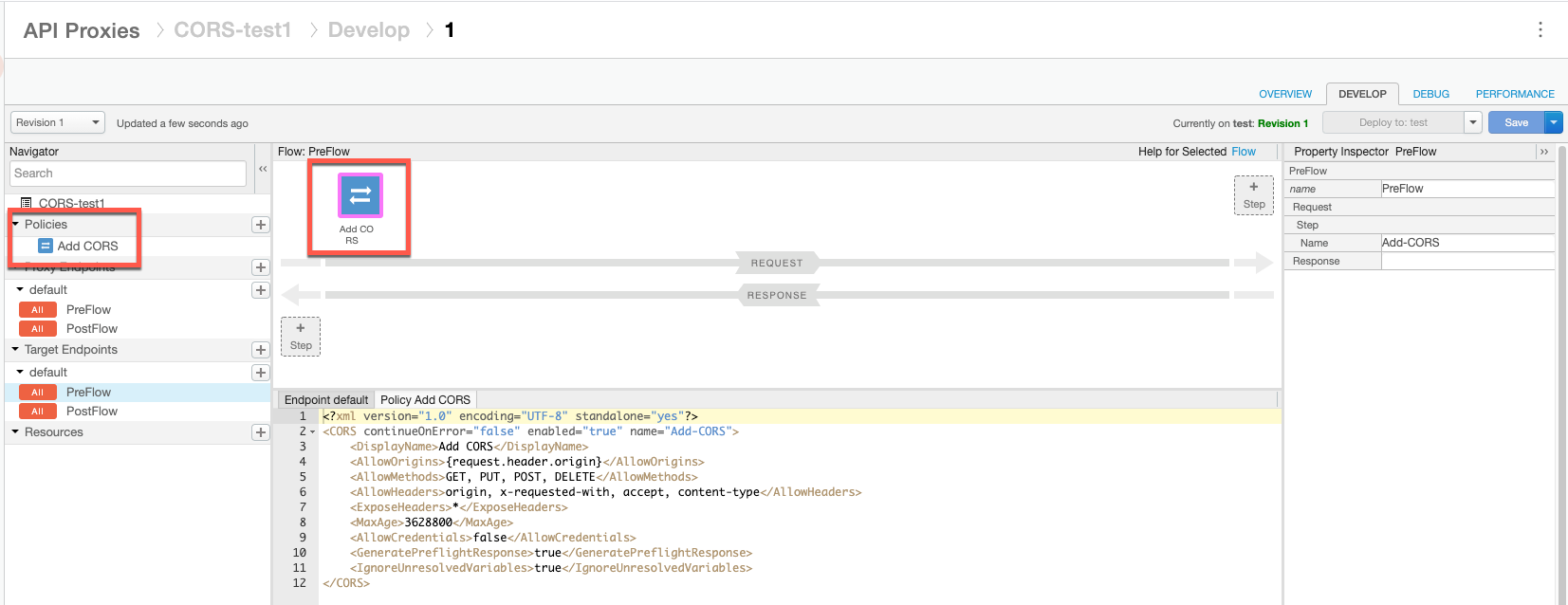Open the Revision 1 dropdown
The image size is (1568, 605).
coord(58,122)
